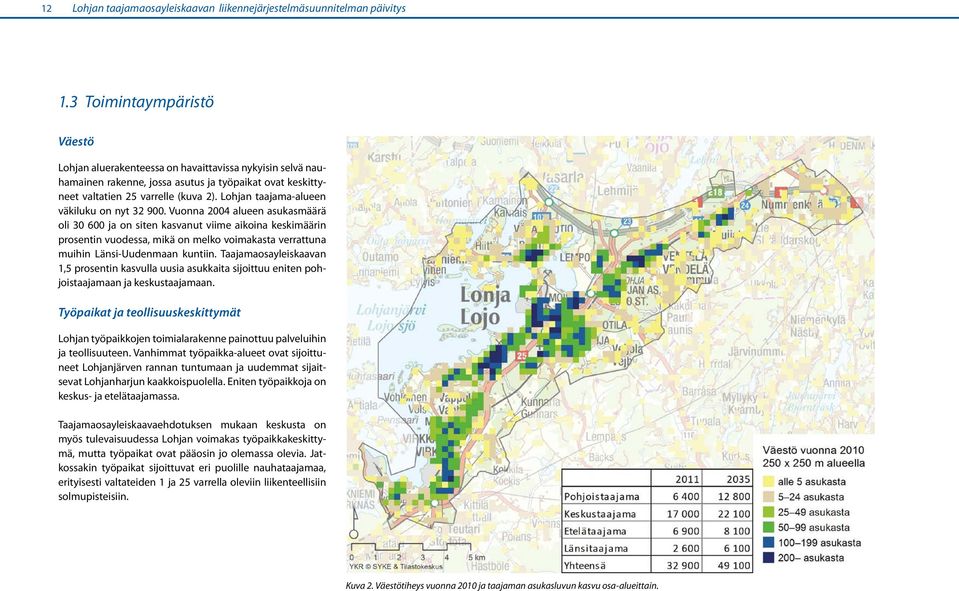Click the "Lohjanjärvi Lojosjö" lake label

[390, 318]
